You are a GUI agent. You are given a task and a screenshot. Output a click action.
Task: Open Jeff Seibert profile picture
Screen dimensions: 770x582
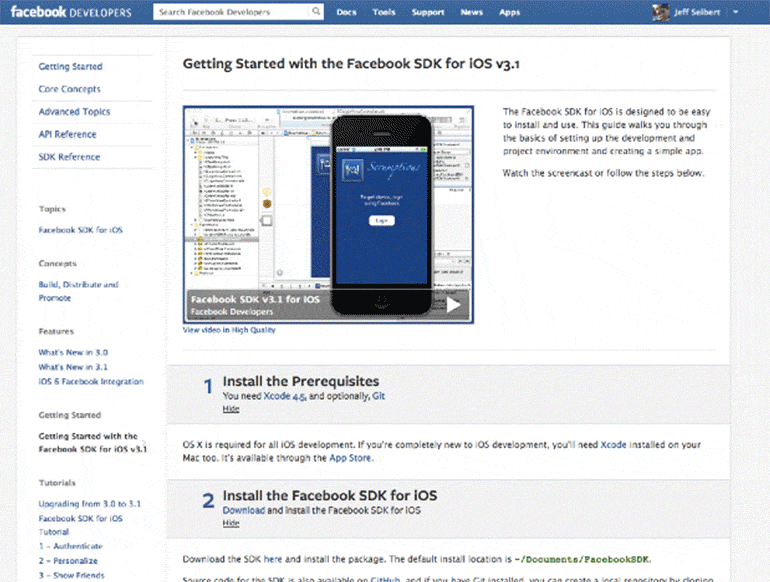[660, 12]
